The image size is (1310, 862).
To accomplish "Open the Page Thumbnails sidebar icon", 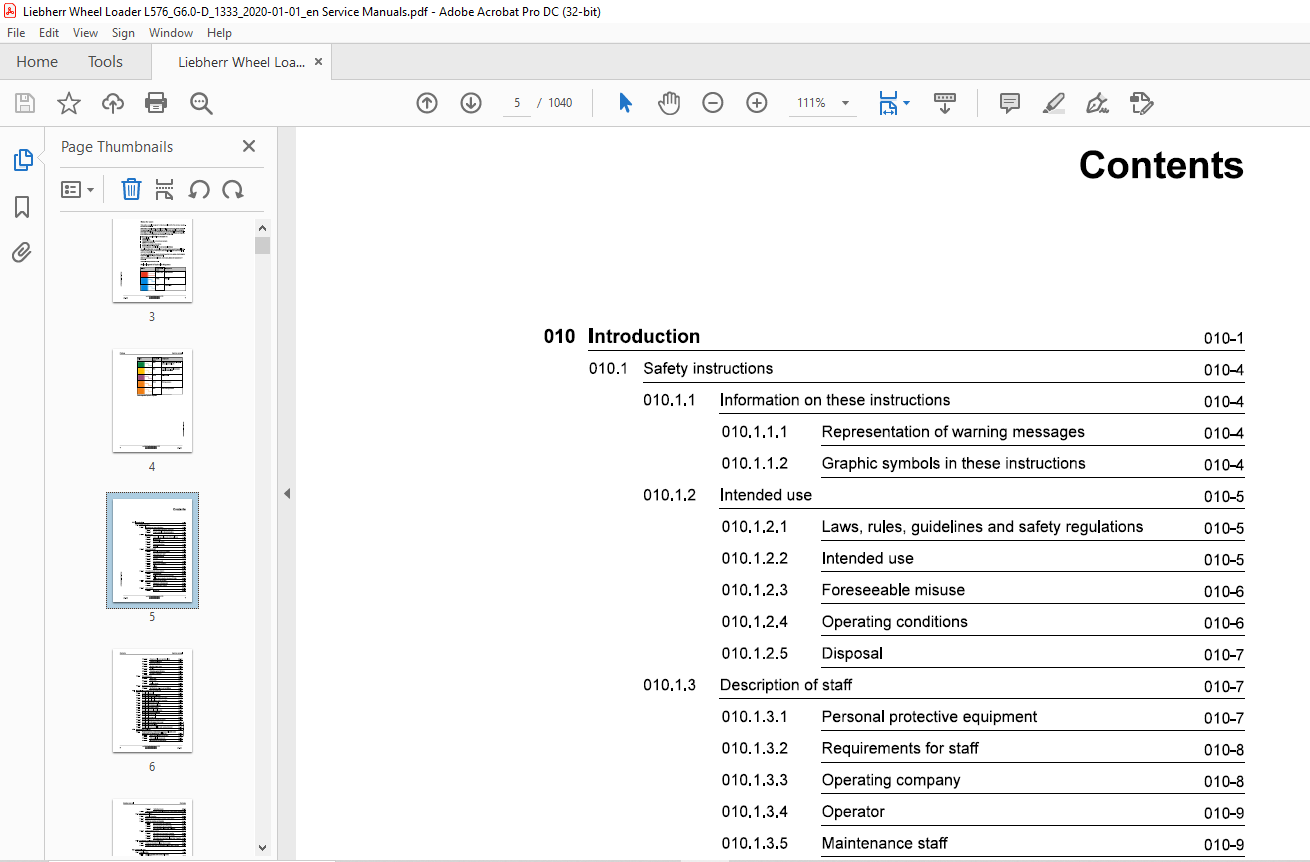I will pyautogui.click(x=22, y=160).
